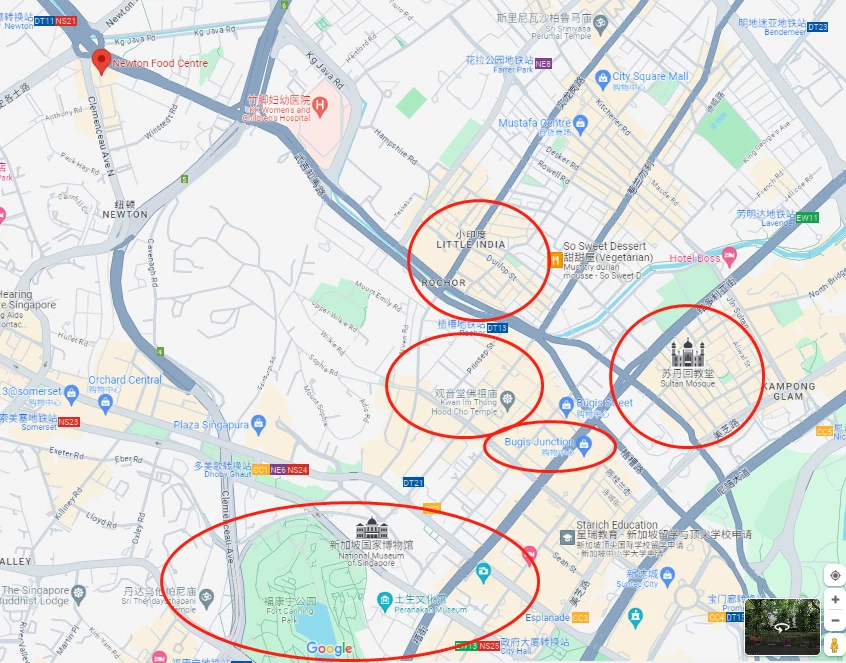
Task: Click the Google logo link
Action: pos(329,648)
